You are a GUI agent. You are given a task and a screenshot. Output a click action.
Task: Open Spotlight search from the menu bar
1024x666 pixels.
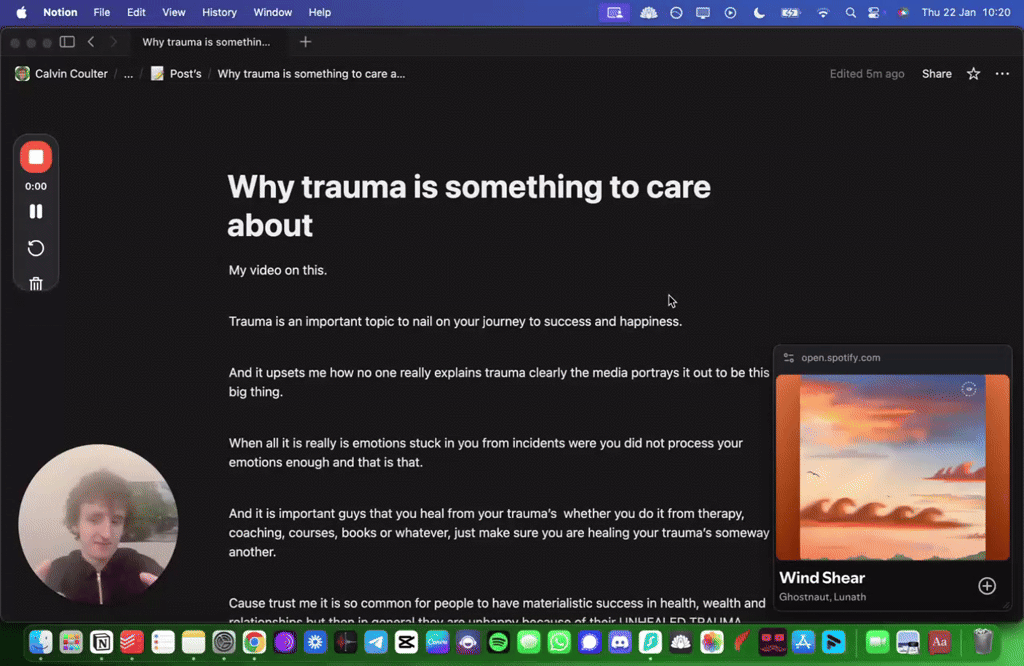click(850, 13)
